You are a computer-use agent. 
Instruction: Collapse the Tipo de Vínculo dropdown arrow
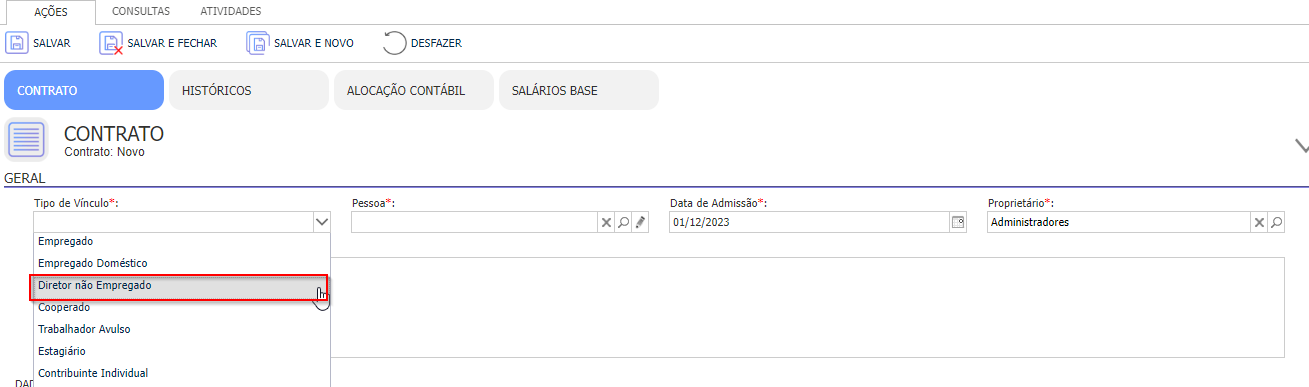click(321, 222)
